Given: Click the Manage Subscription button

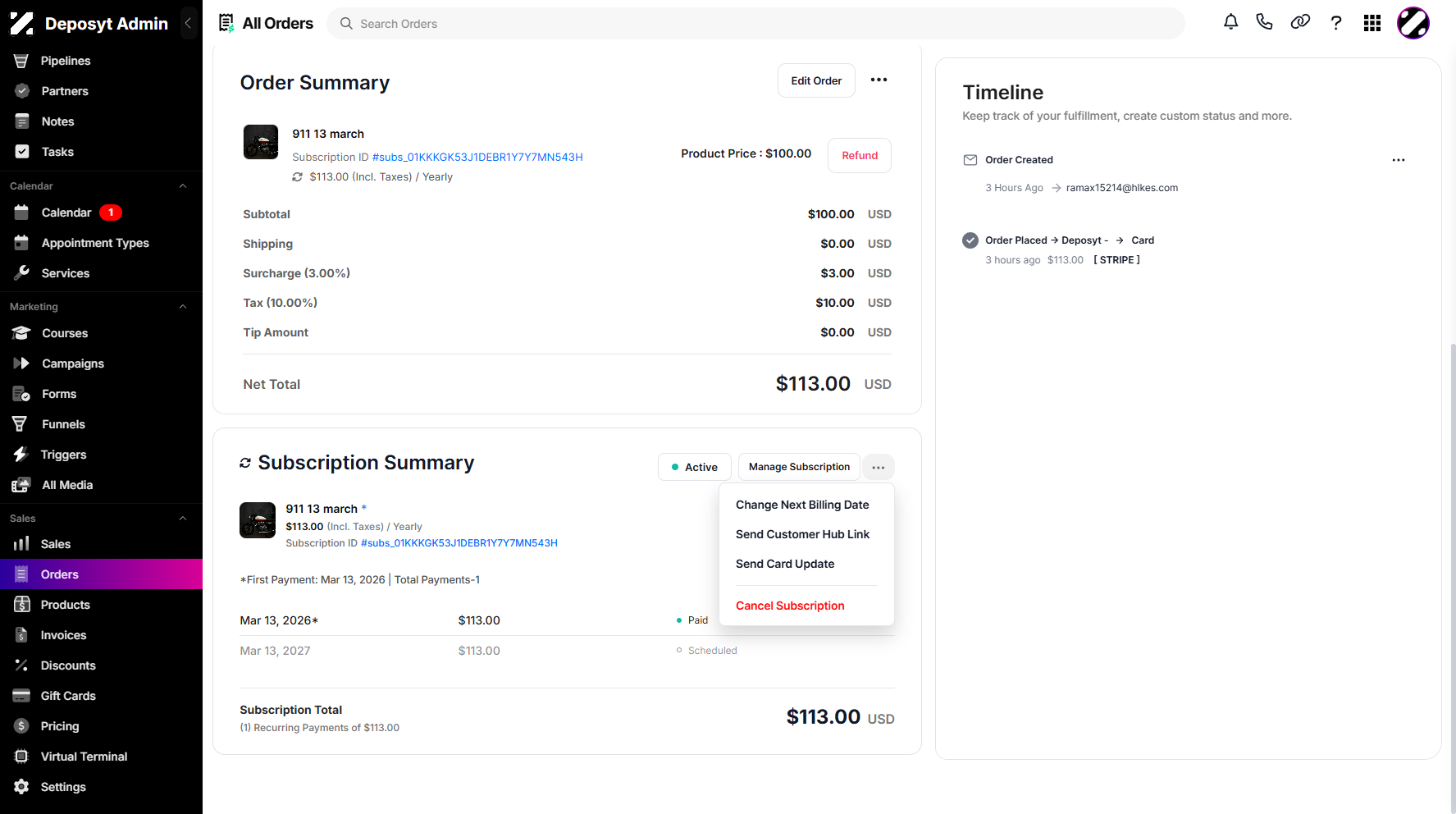Looking at the screenshot, I should click(799, 467).
